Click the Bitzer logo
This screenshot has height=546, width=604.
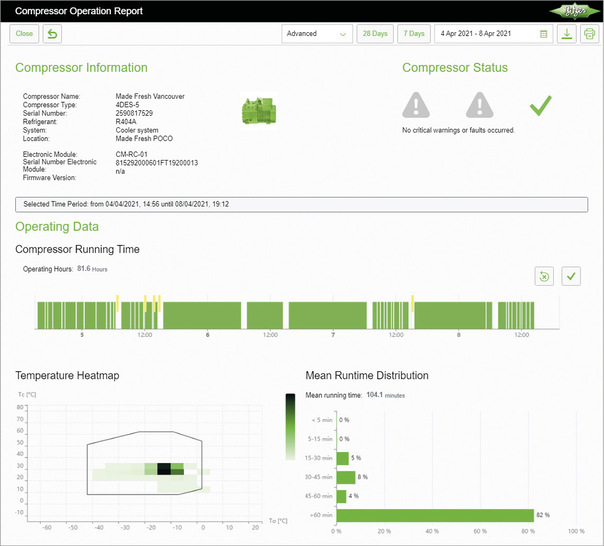[573, 11]
